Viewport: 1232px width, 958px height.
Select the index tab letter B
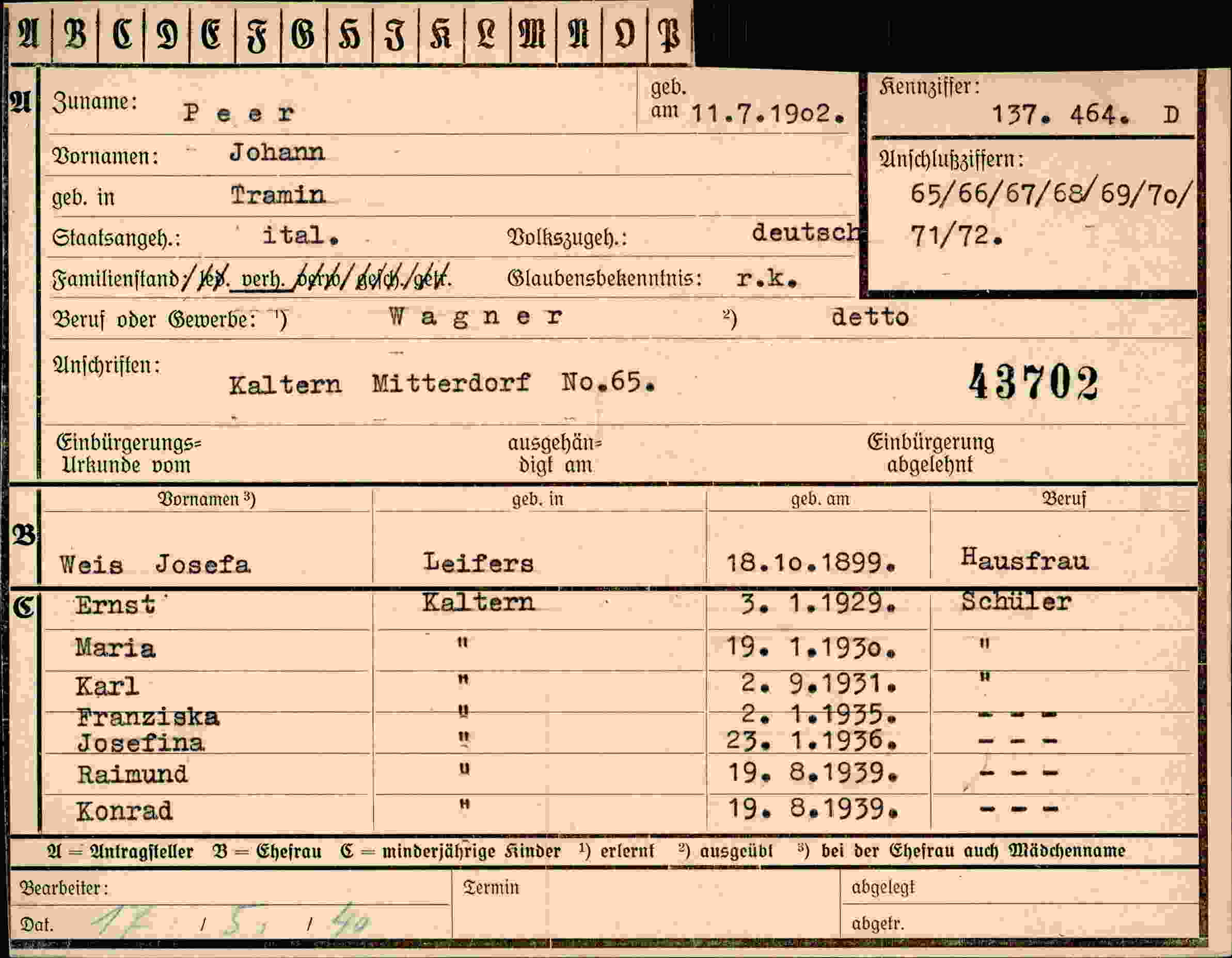pos(76,34)
